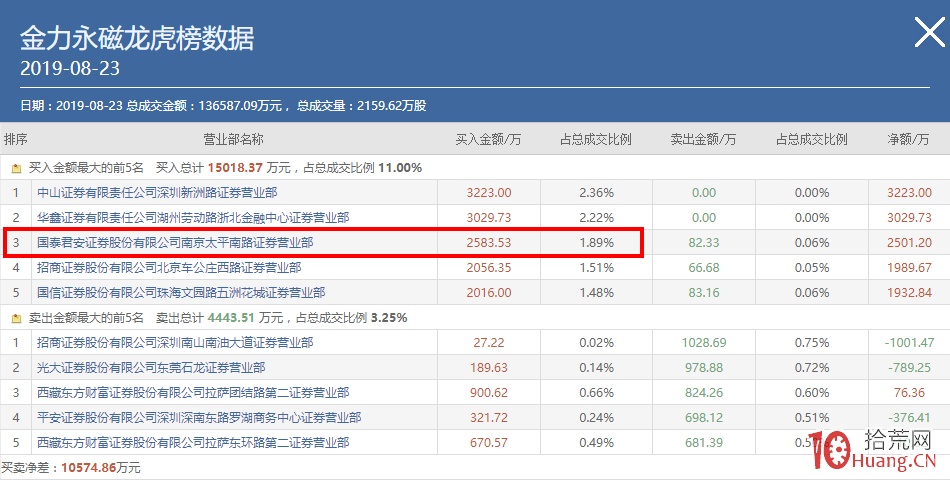Select sell amount 978.88 cell

pyautogui.click(x=704, y=367)
